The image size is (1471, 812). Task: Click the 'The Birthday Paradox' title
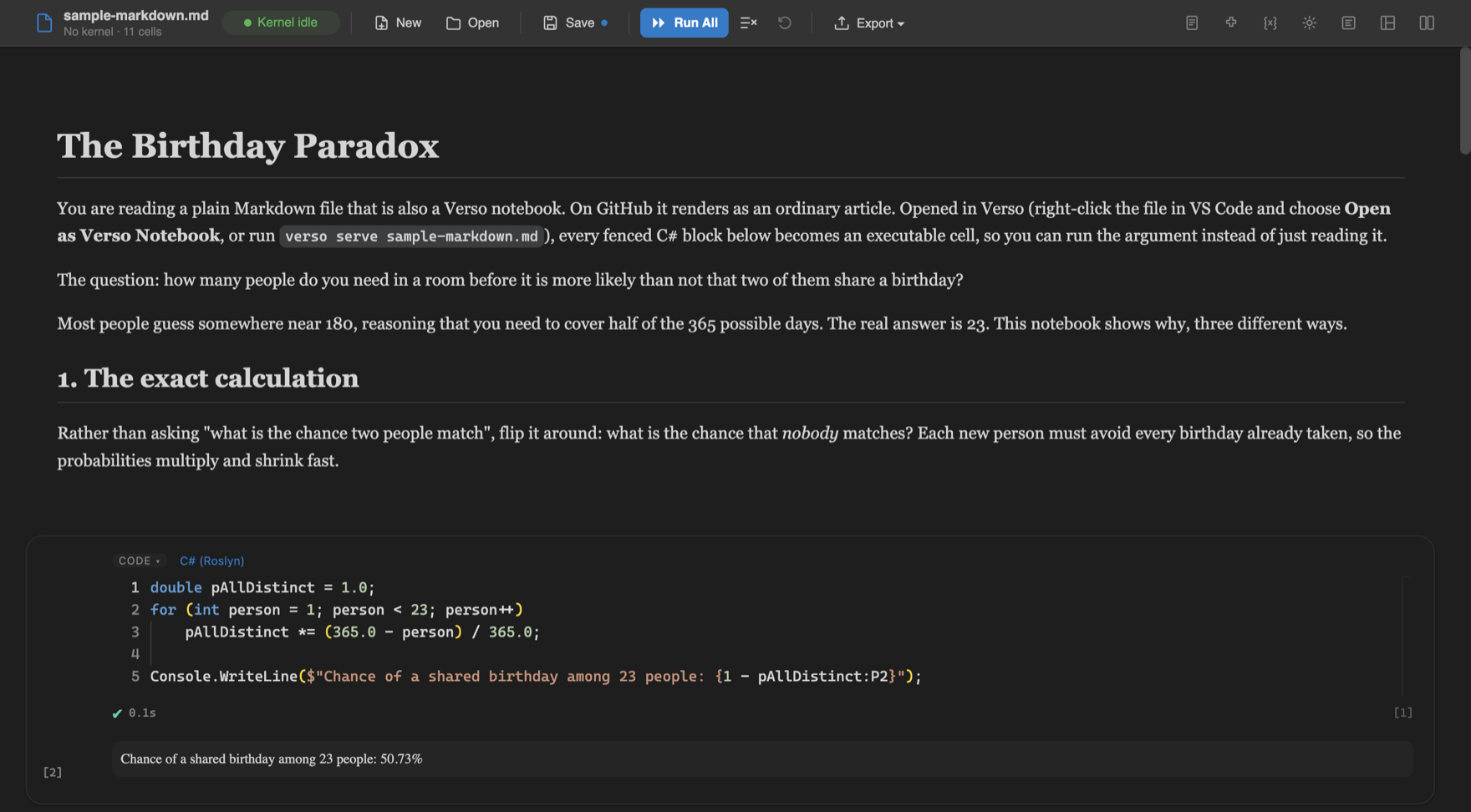click(x=248, y=146)
